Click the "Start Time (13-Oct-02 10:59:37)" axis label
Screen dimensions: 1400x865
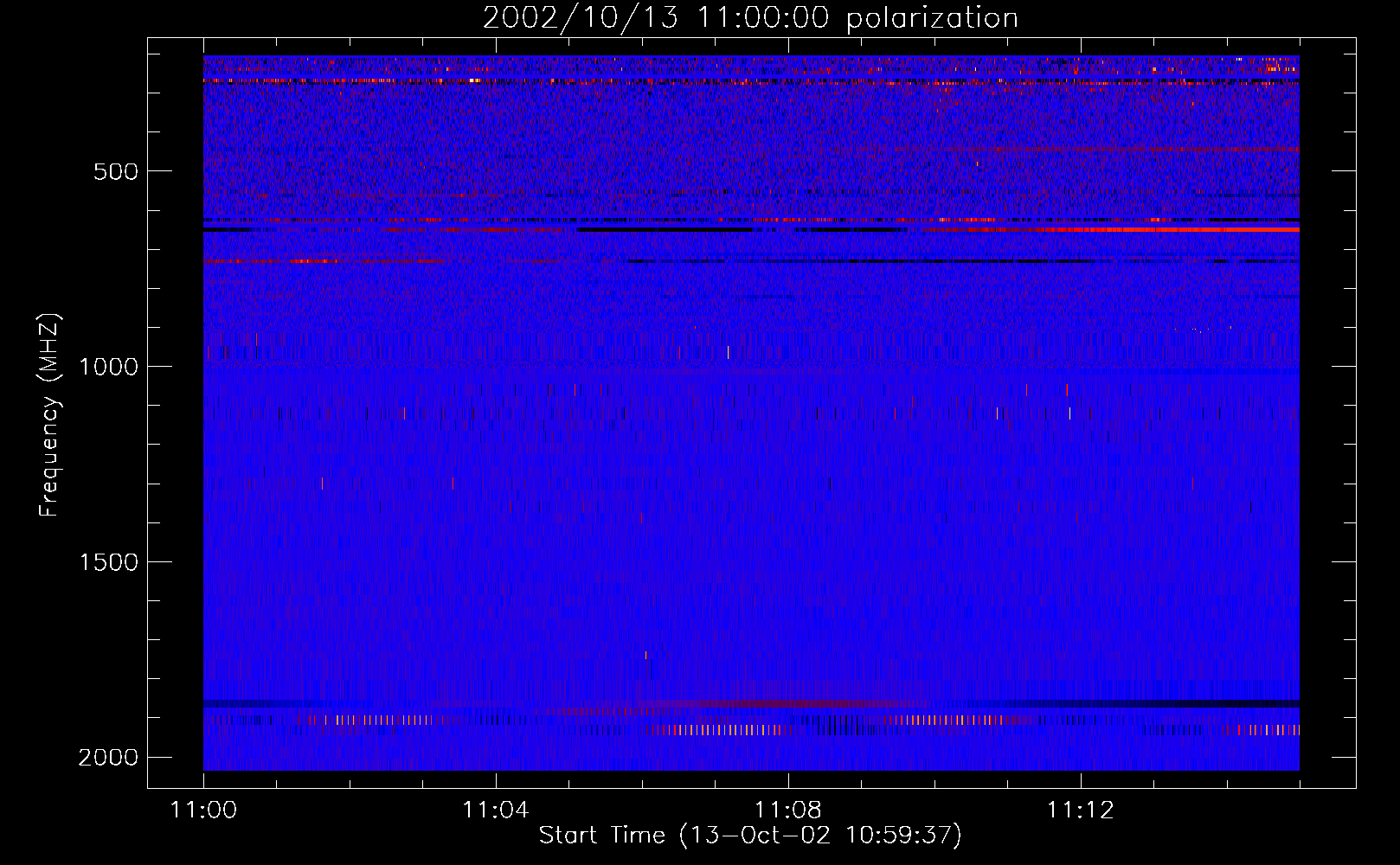pyautogui.click(x=750, y=835)
